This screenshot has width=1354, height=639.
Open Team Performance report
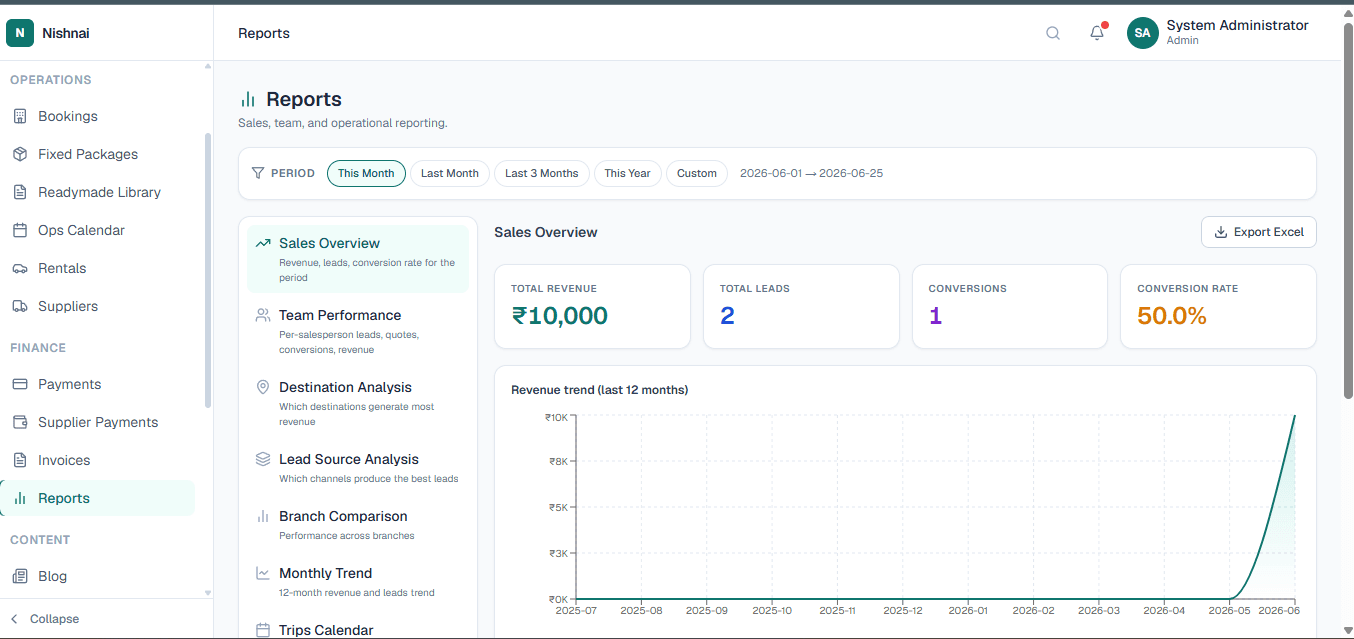coord(358,331)
